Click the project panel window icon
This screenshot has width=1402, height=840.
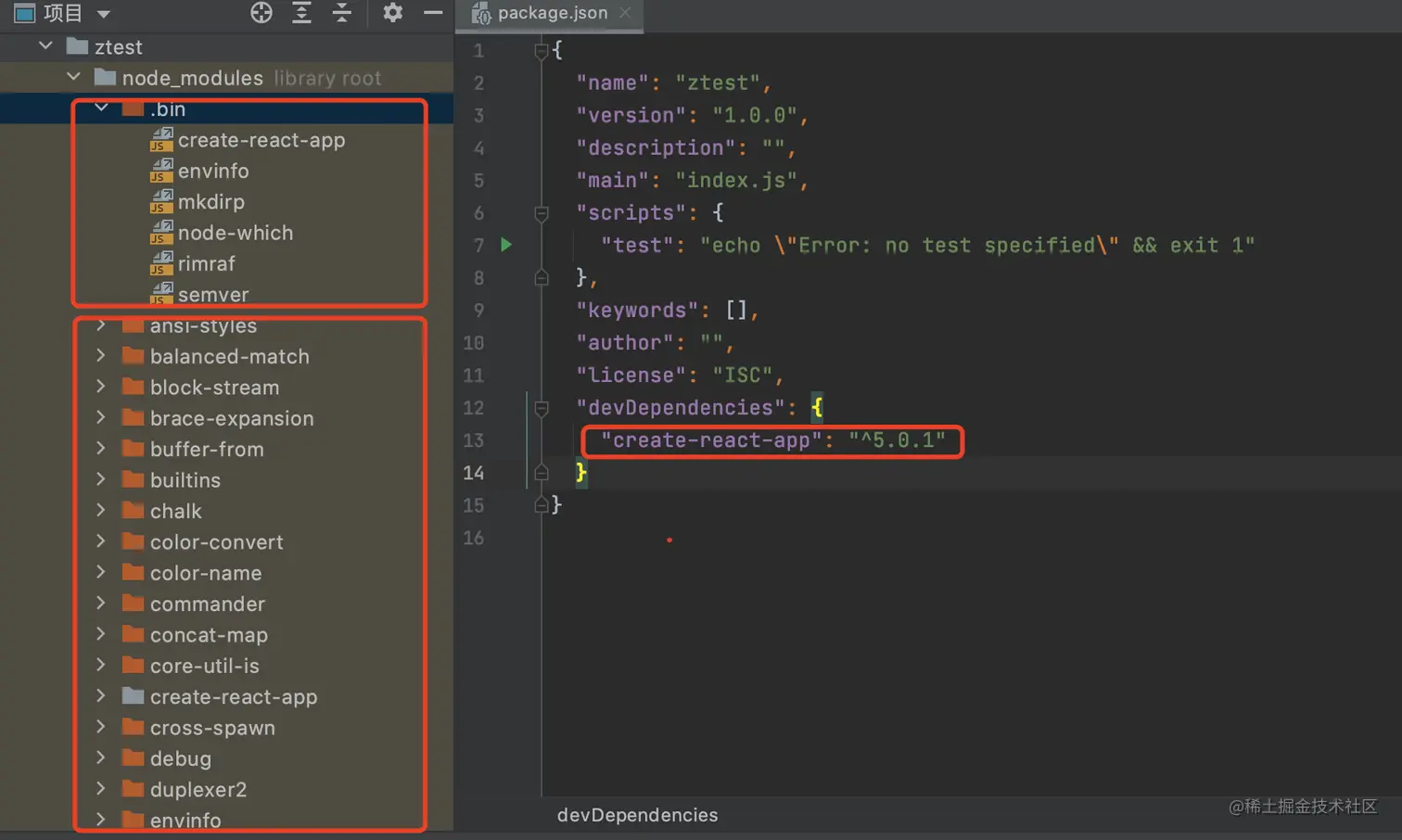[24, 13]
